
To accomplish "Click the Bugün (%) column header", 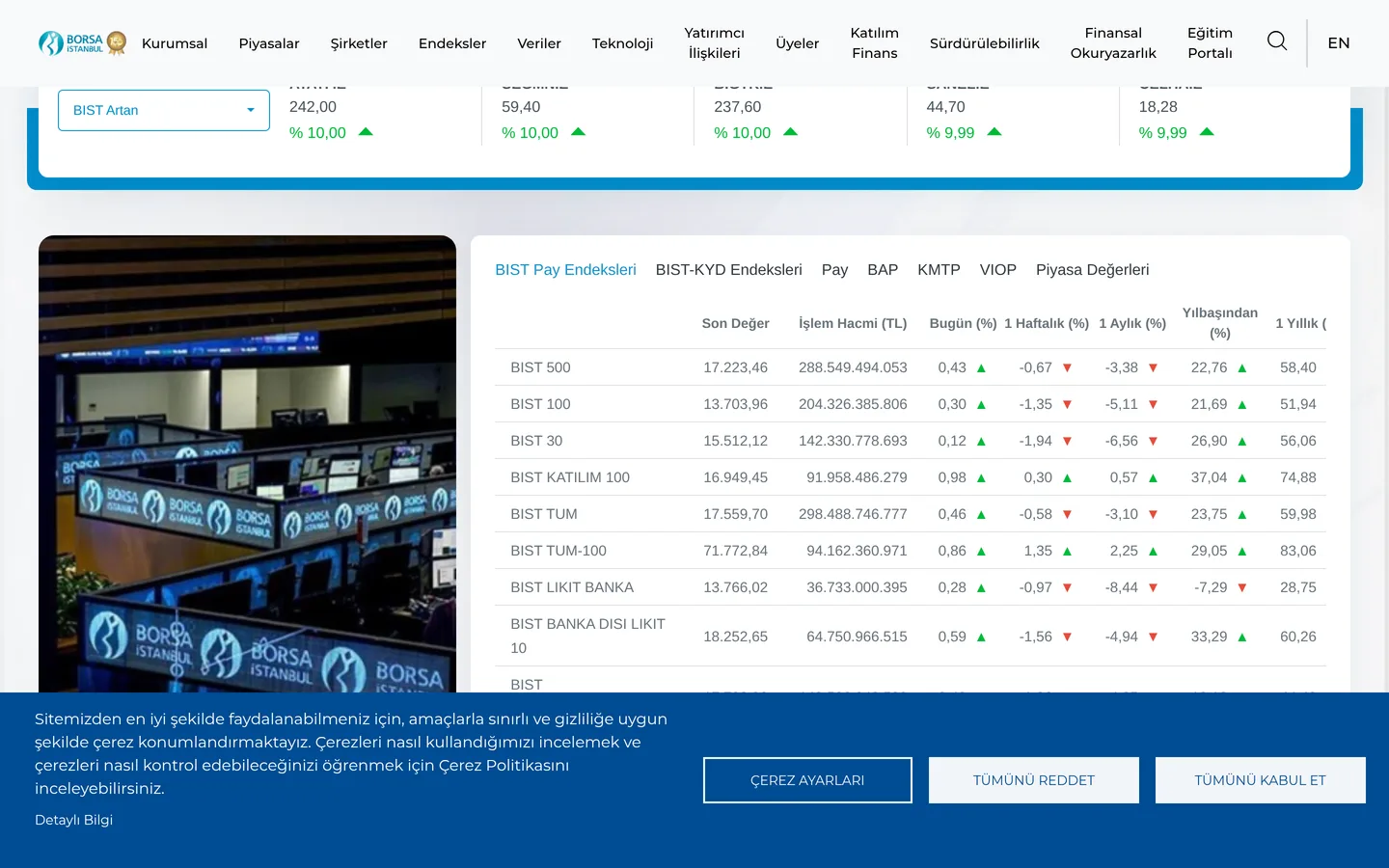I will (x=963, y=323).
